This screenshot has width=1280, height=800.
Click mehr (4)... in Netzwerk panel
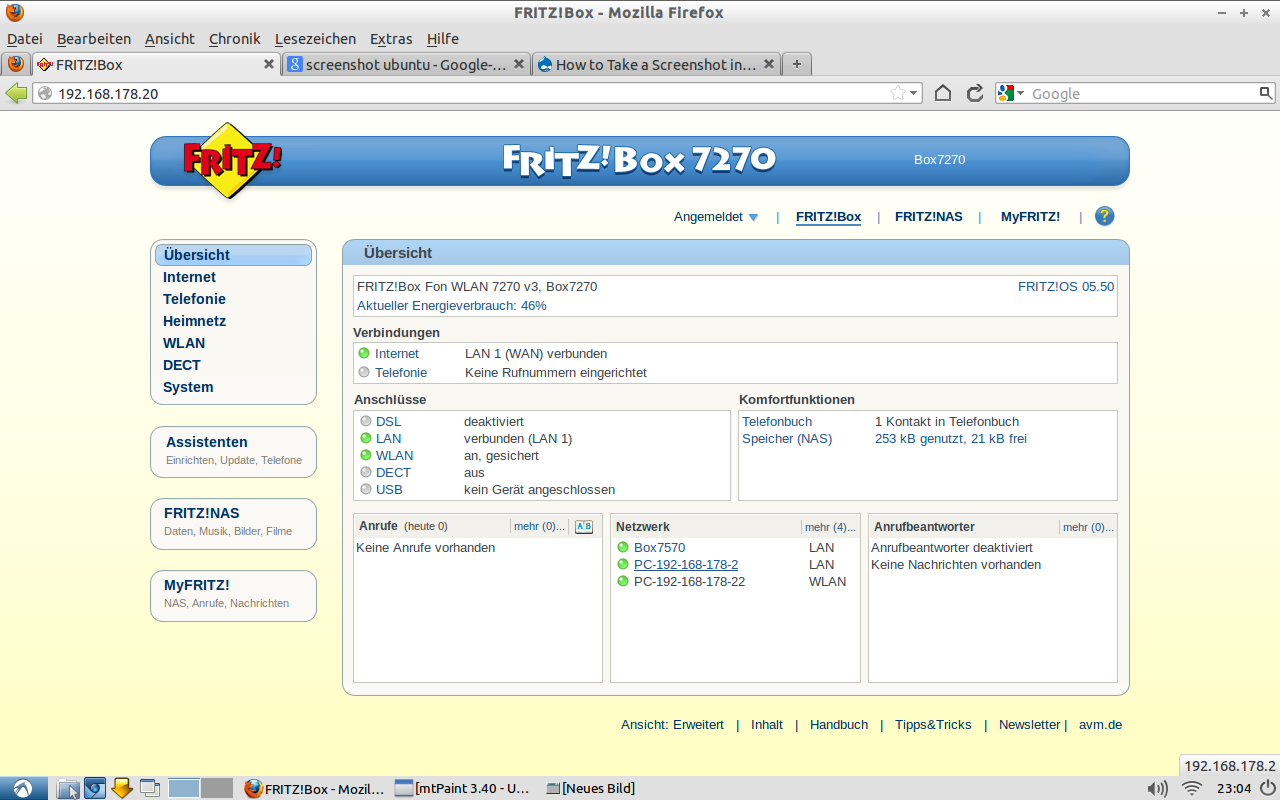coord(830,527)
